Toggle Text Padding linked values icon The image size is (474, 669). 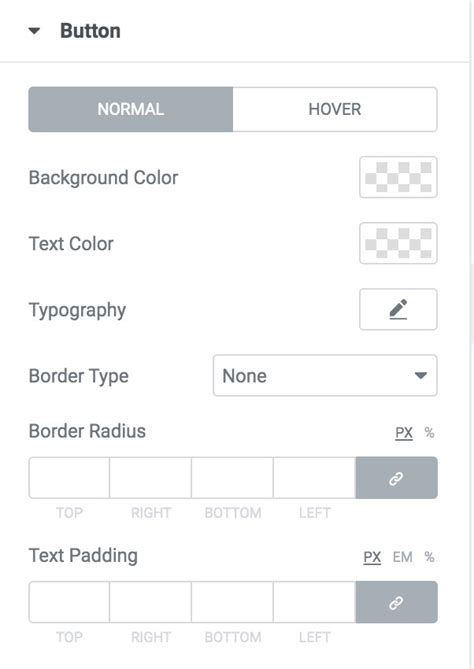pyautogui.click(x=396, y=602)
